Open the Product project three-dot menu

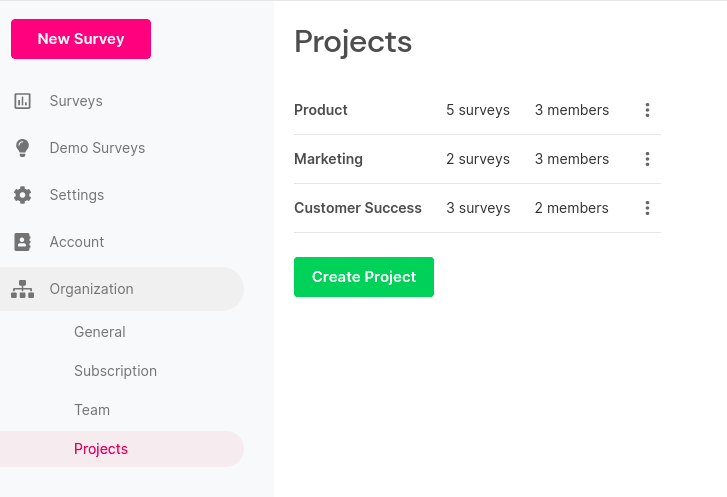pos(647,110)
